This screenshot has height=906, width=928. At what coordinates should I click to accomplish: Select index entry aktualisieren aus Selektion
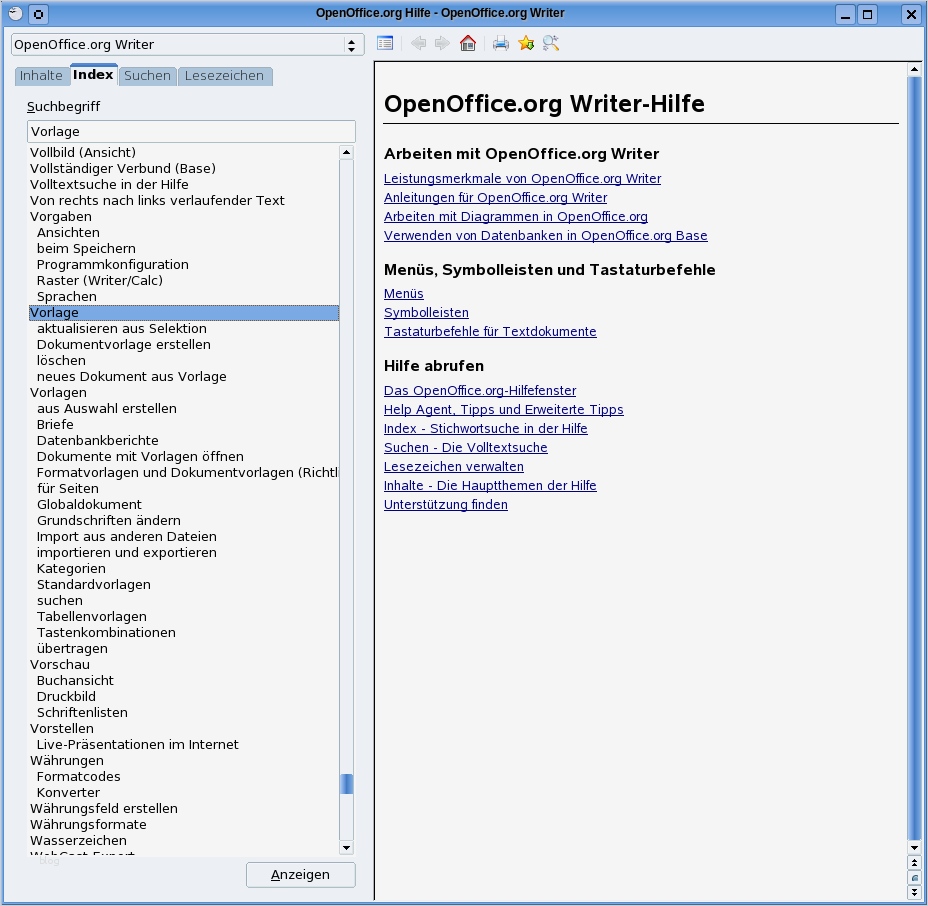(x=121, y=328)
